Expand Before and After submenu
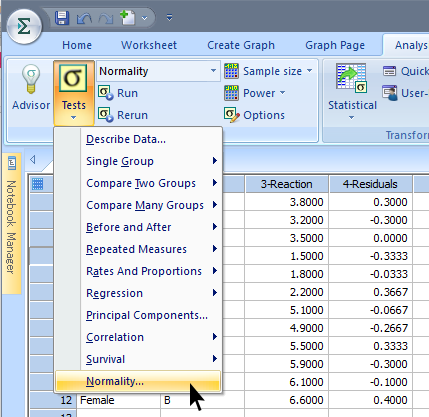Viewport: 429px width, 417px height. click(x=138, y=227)
